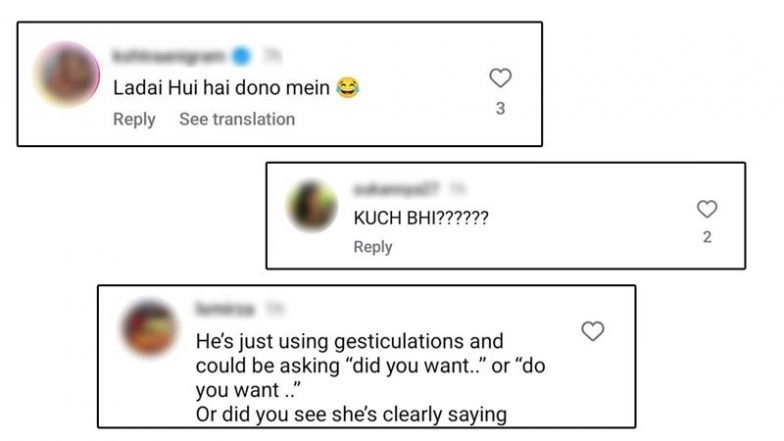This screenshot has width=784, height=441.
Task: View the 3 likes on the first comment
Action: tap(500, 108)
